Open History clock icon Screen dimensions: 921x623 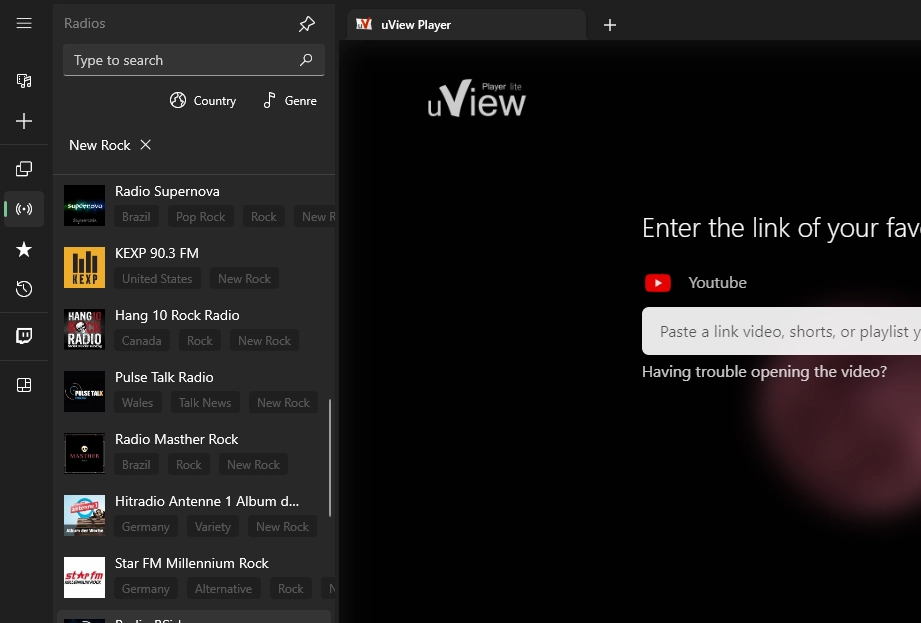(x=23, y=289)
